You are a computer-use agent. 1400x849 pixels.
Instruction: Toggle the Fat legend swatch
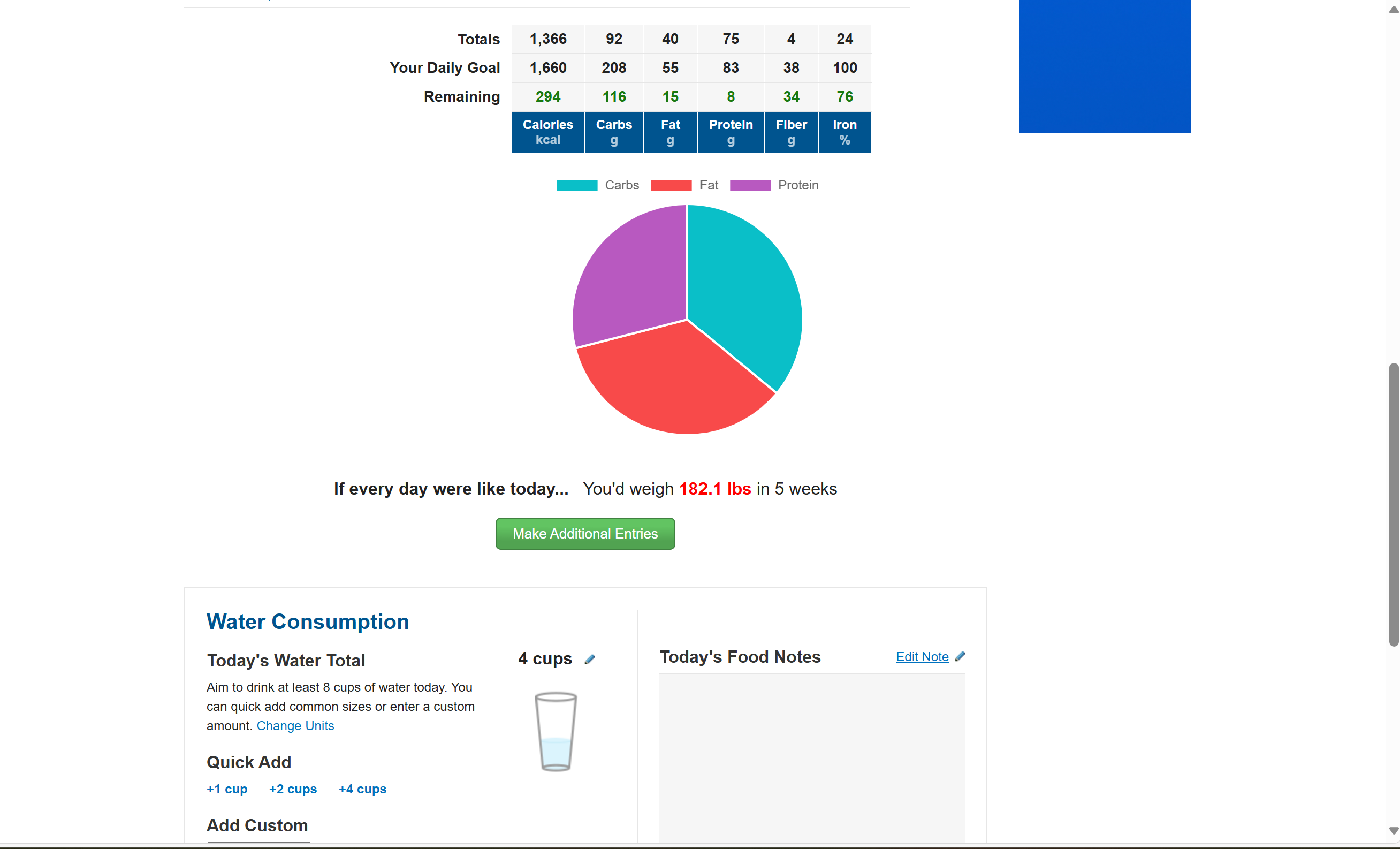point(671,185)
